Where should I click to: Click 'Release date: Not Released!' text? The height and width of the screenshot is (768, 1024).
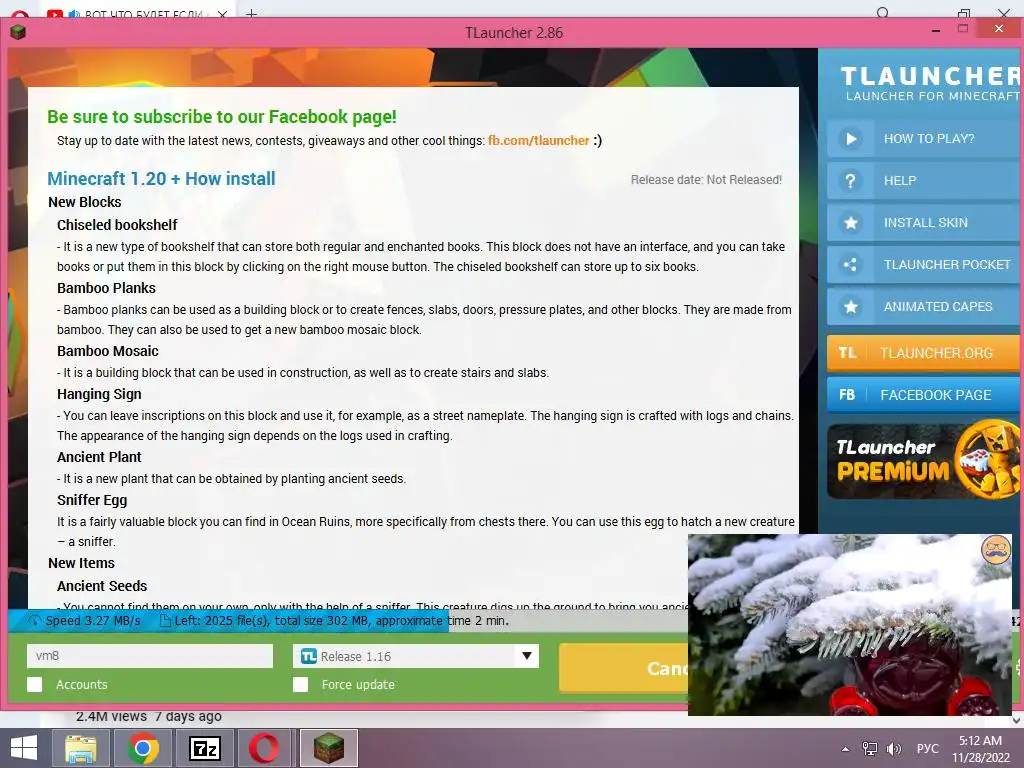coord(706,180)
